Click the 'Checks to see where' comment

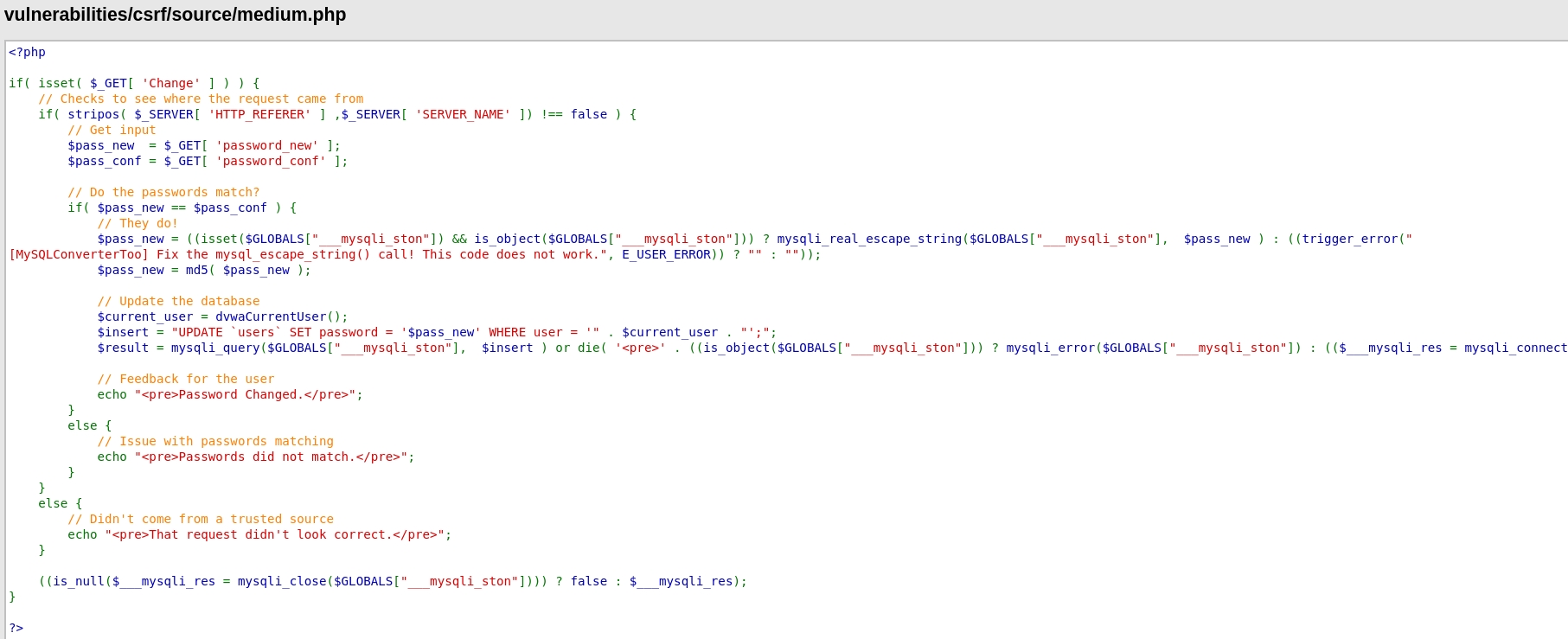[x=201, y=99]
